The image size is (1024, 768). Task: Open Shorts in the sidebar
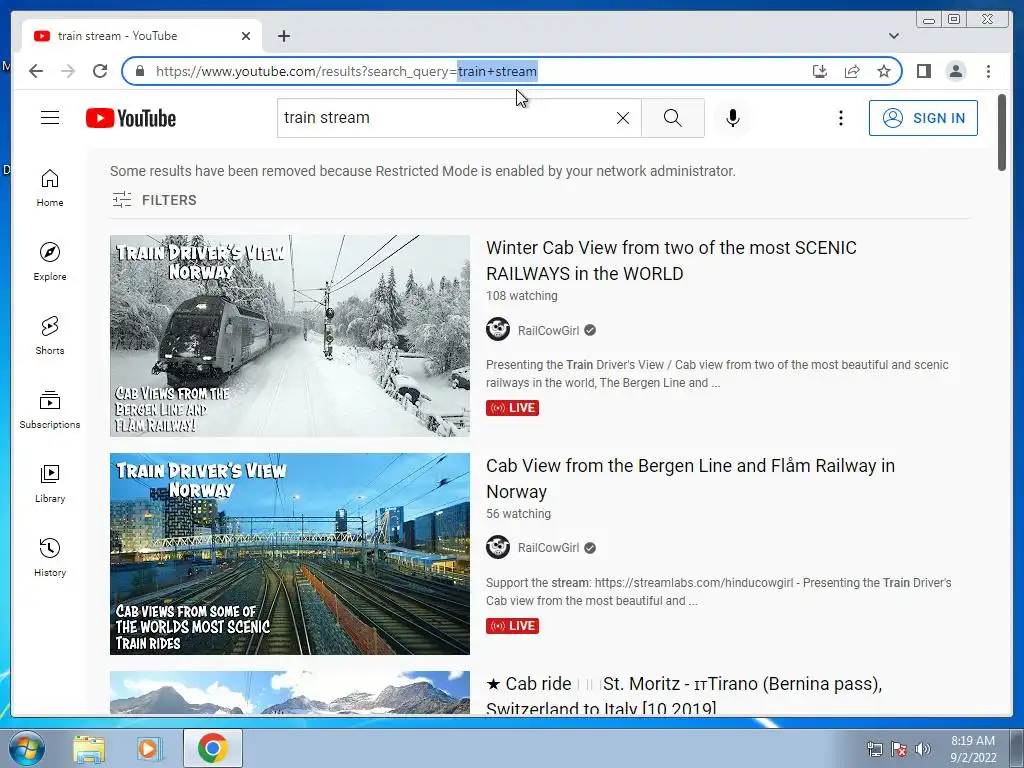pyautogui.click(x=50, y=336)
